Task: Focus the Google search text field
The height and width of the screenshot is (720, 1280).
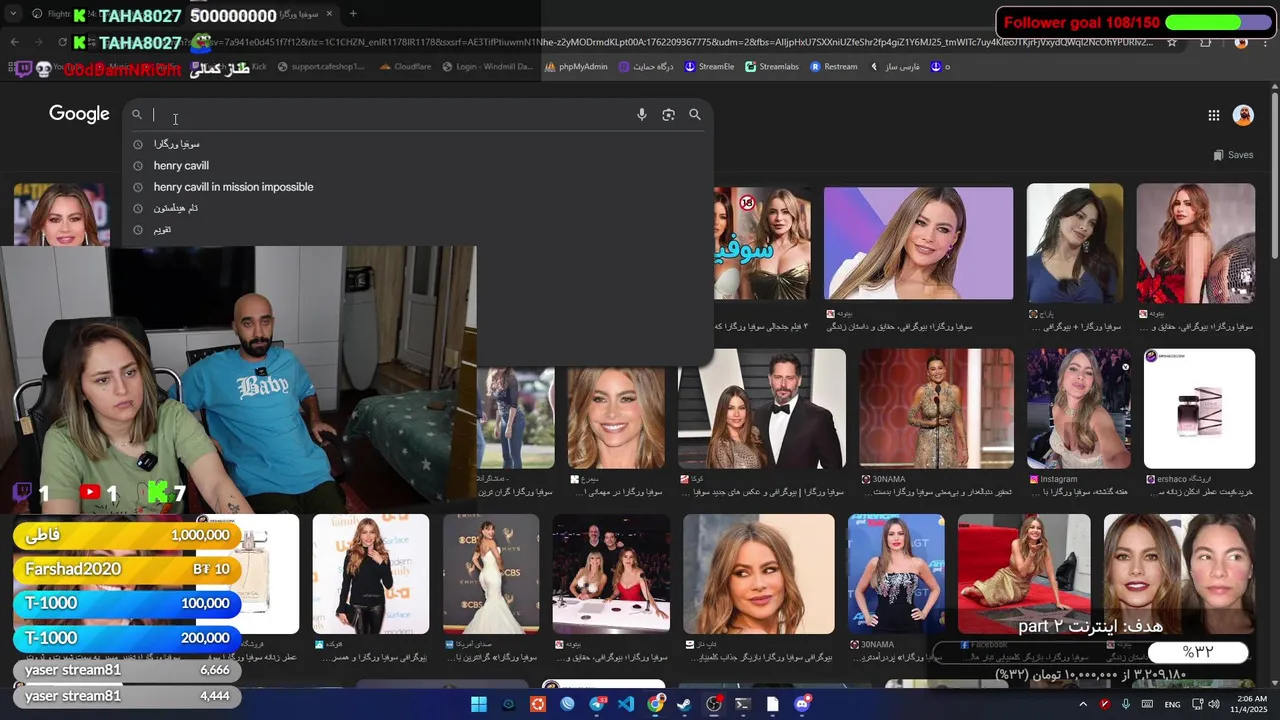Action: tap(390, 115)
